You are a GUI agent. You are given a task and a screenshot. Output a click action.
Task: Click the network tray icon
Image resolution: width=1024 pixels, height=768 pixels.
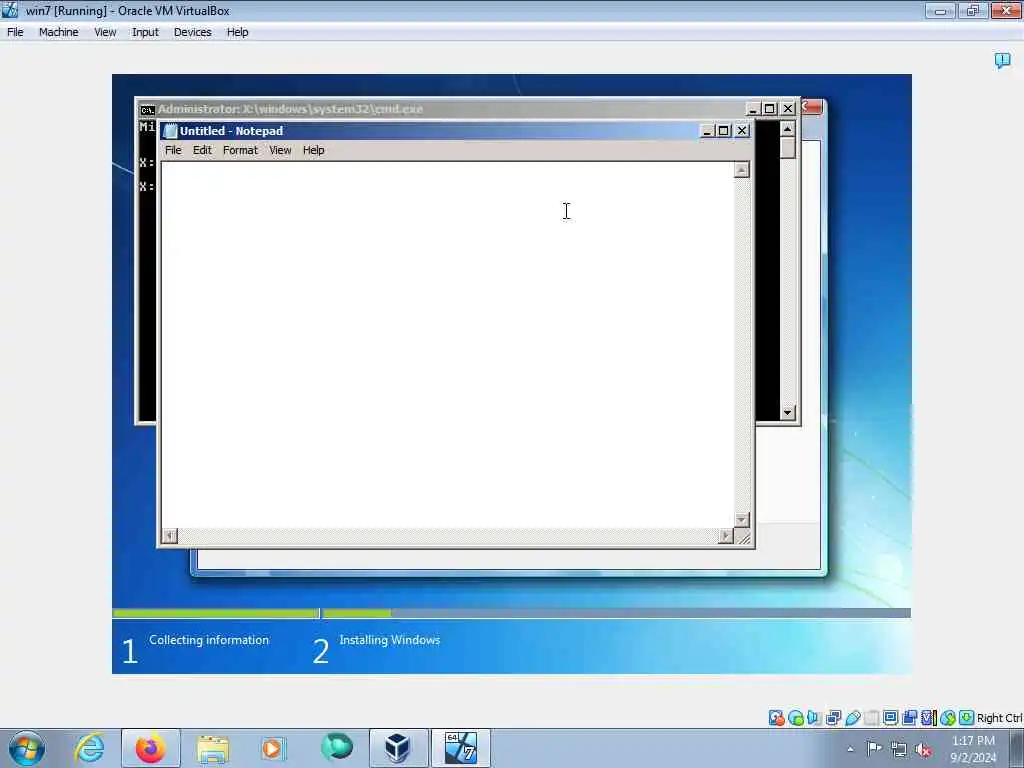pyautogui.click(x=899, y=750)
